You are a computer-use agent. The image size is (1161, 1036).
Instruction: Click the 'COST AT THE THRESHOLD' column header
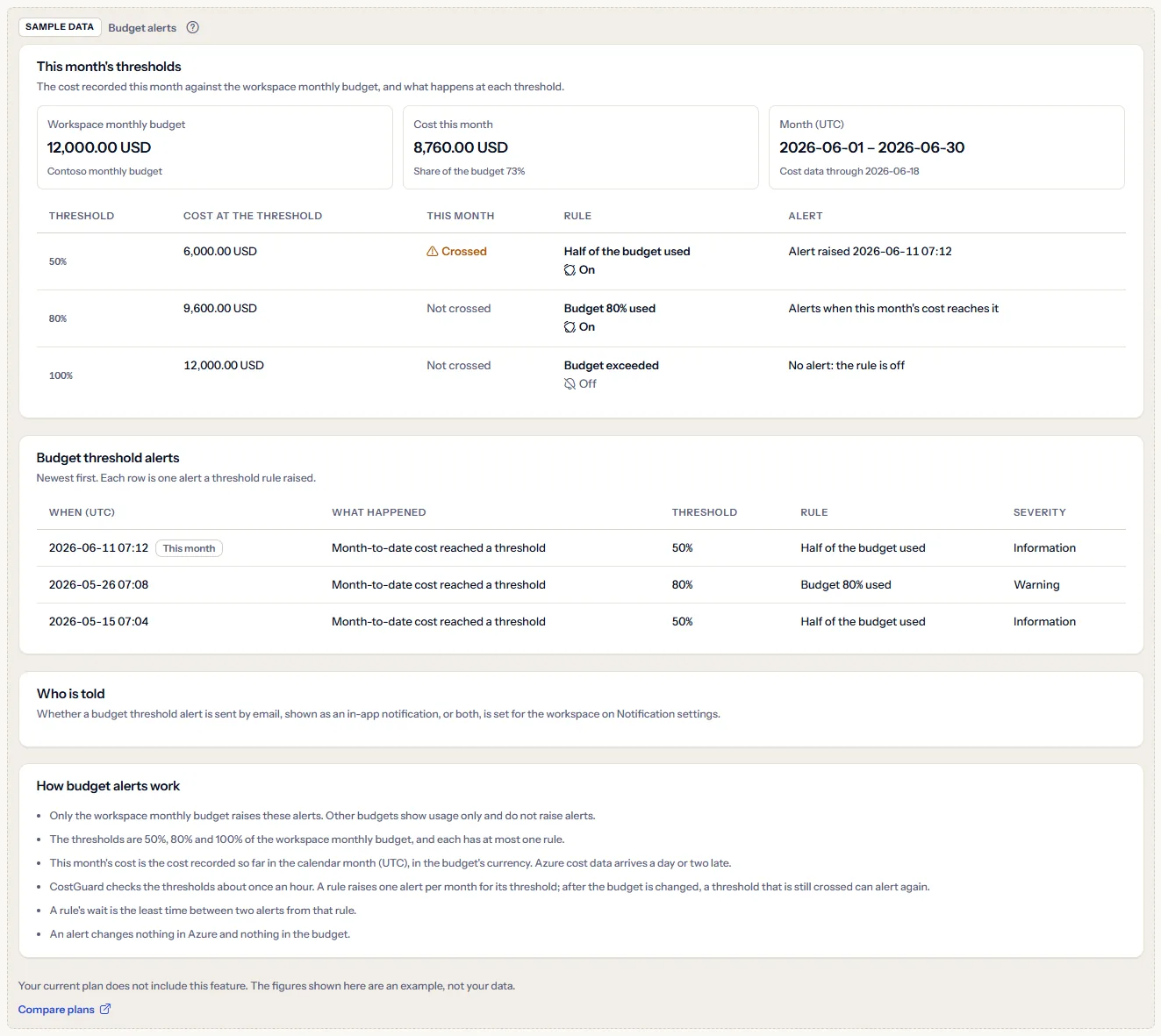click(253, 216)
